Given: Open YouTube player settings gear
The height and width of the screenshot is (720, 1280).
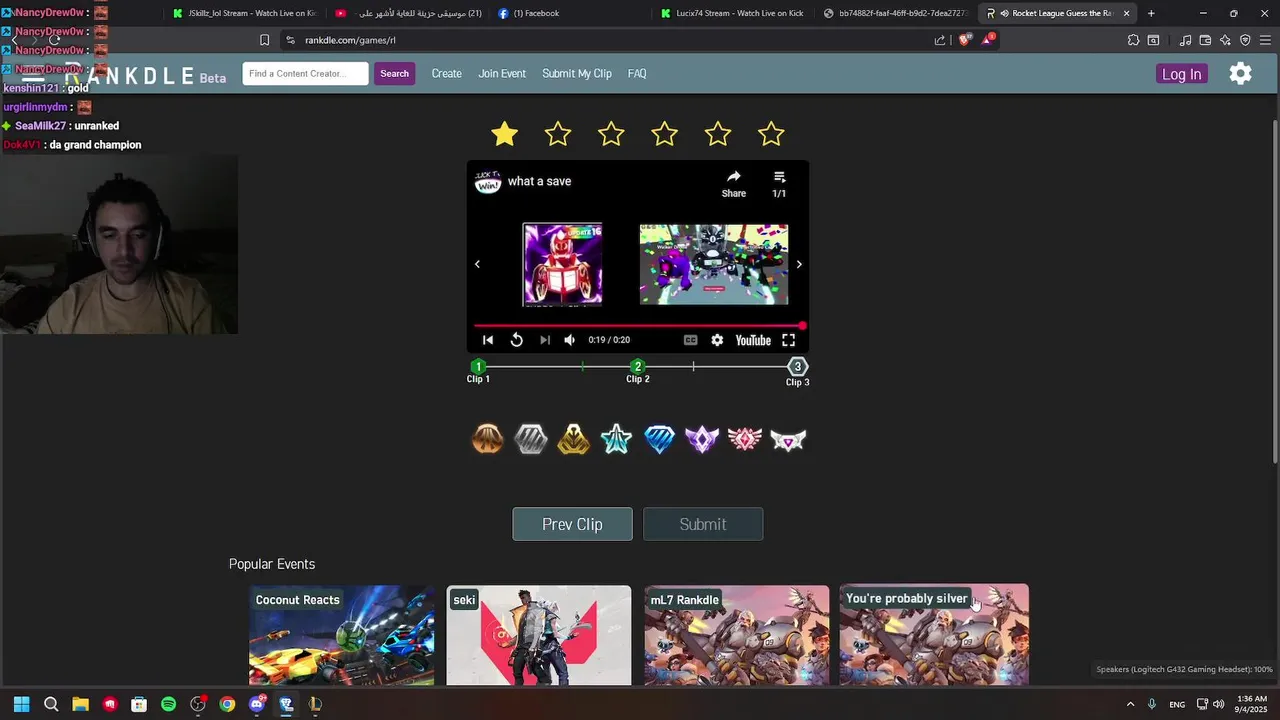Looking at the screenshot, I should coord(717,340).
